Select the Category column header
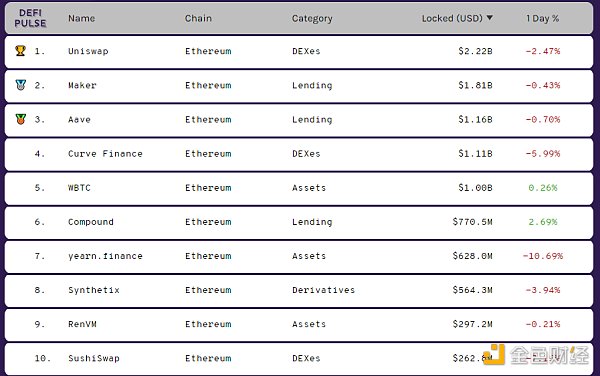600x376 pixels. pos(312,19)
